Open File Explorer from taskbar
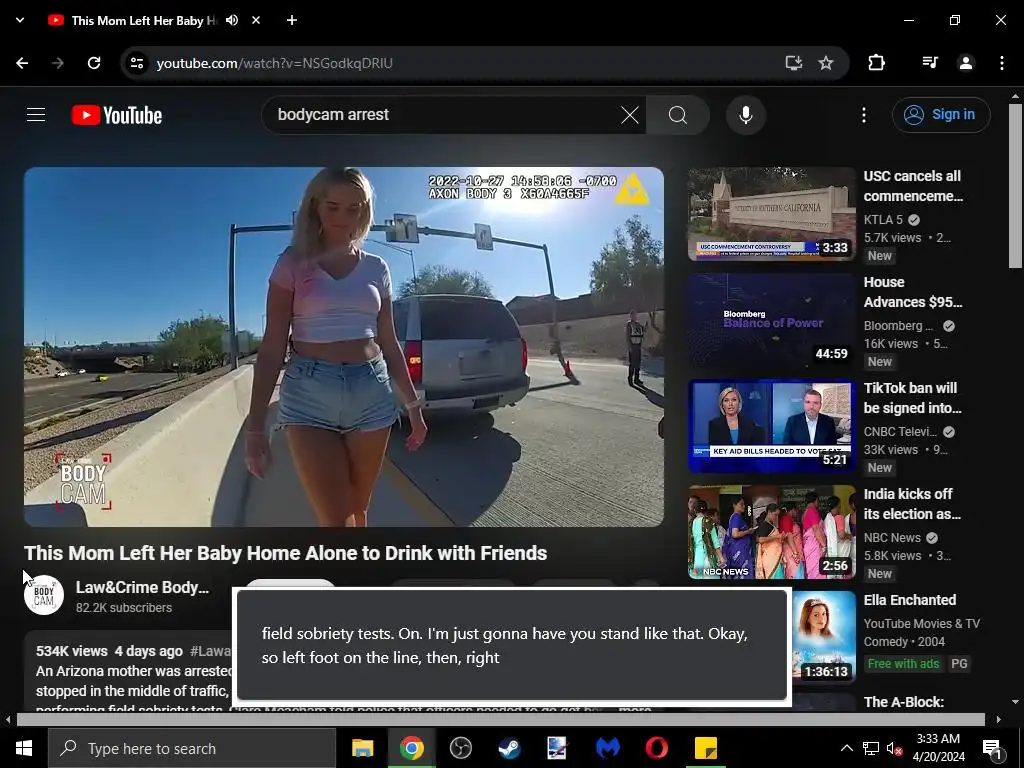 pyautogui.click(x=362, y=748)
